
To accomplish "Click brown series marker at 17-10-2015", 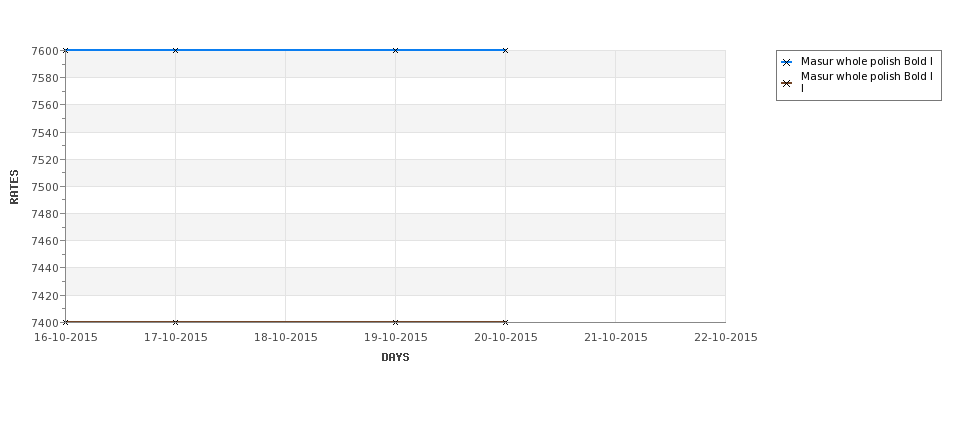I will coord(175,322).
